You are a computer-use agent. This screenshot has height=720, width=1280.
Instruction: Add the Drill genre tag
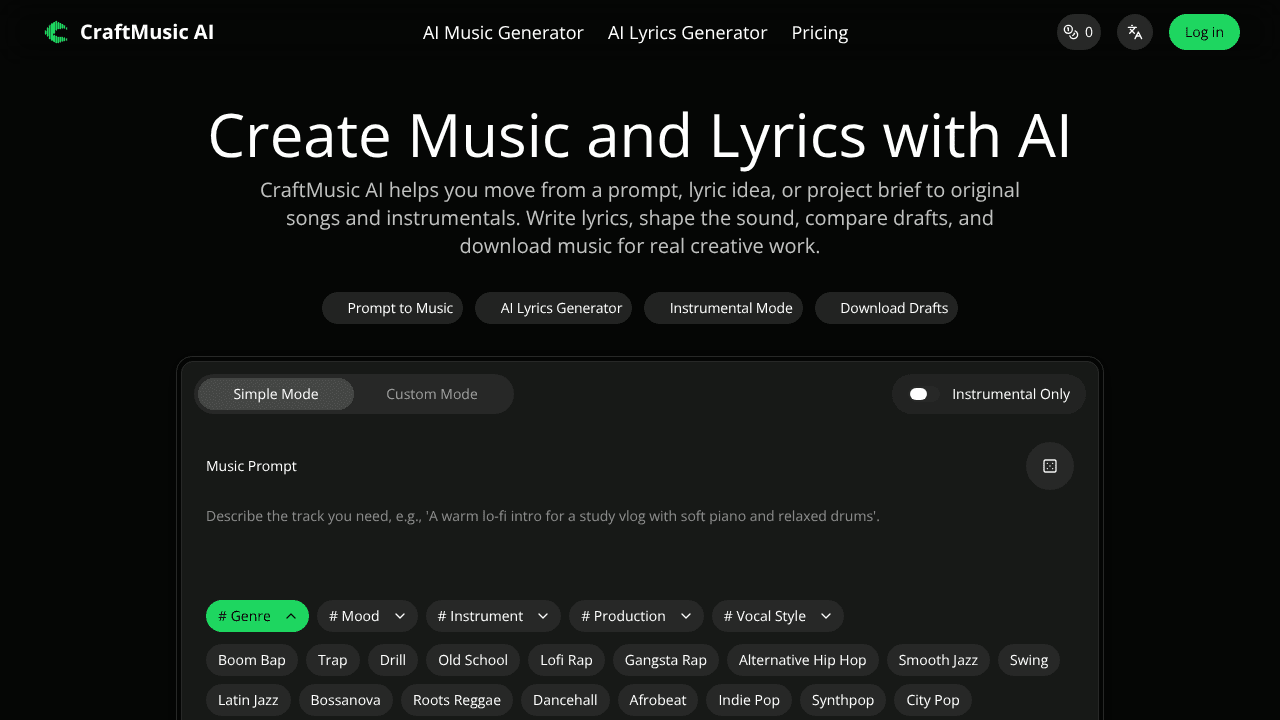(x=393, y=660)
